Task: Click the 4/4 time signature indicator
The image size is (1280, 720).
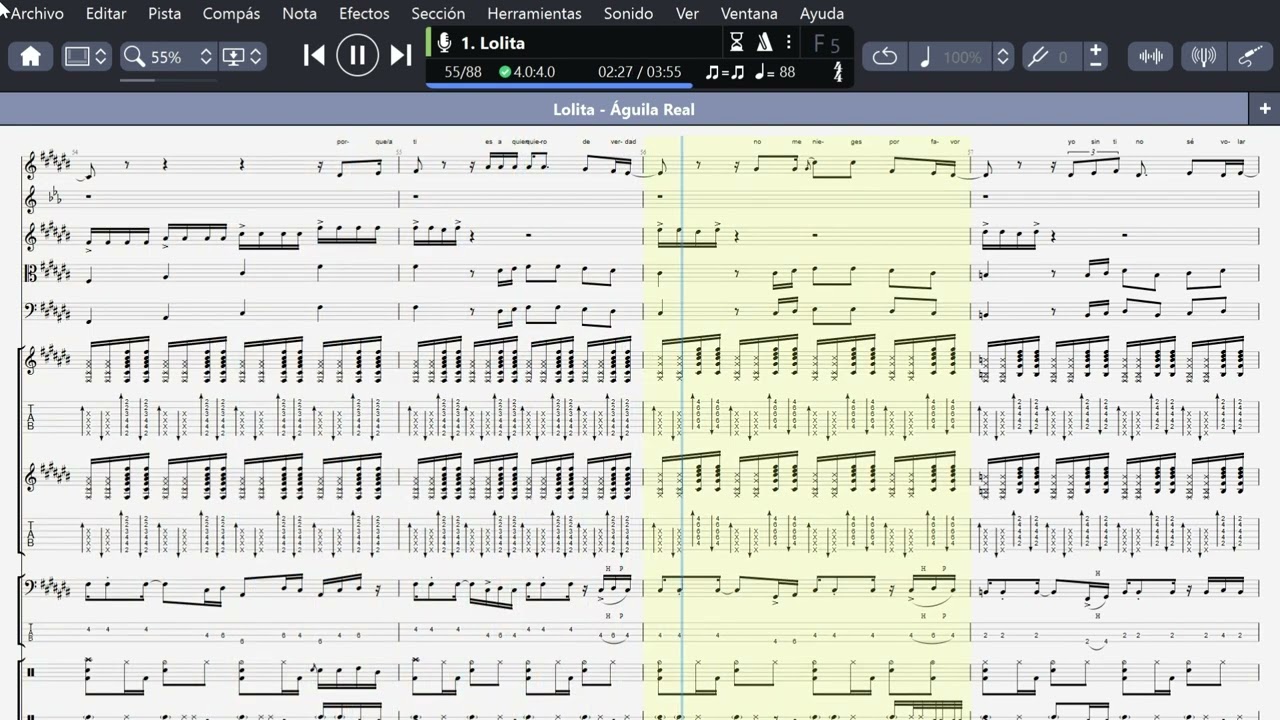Action: (838, 72)
